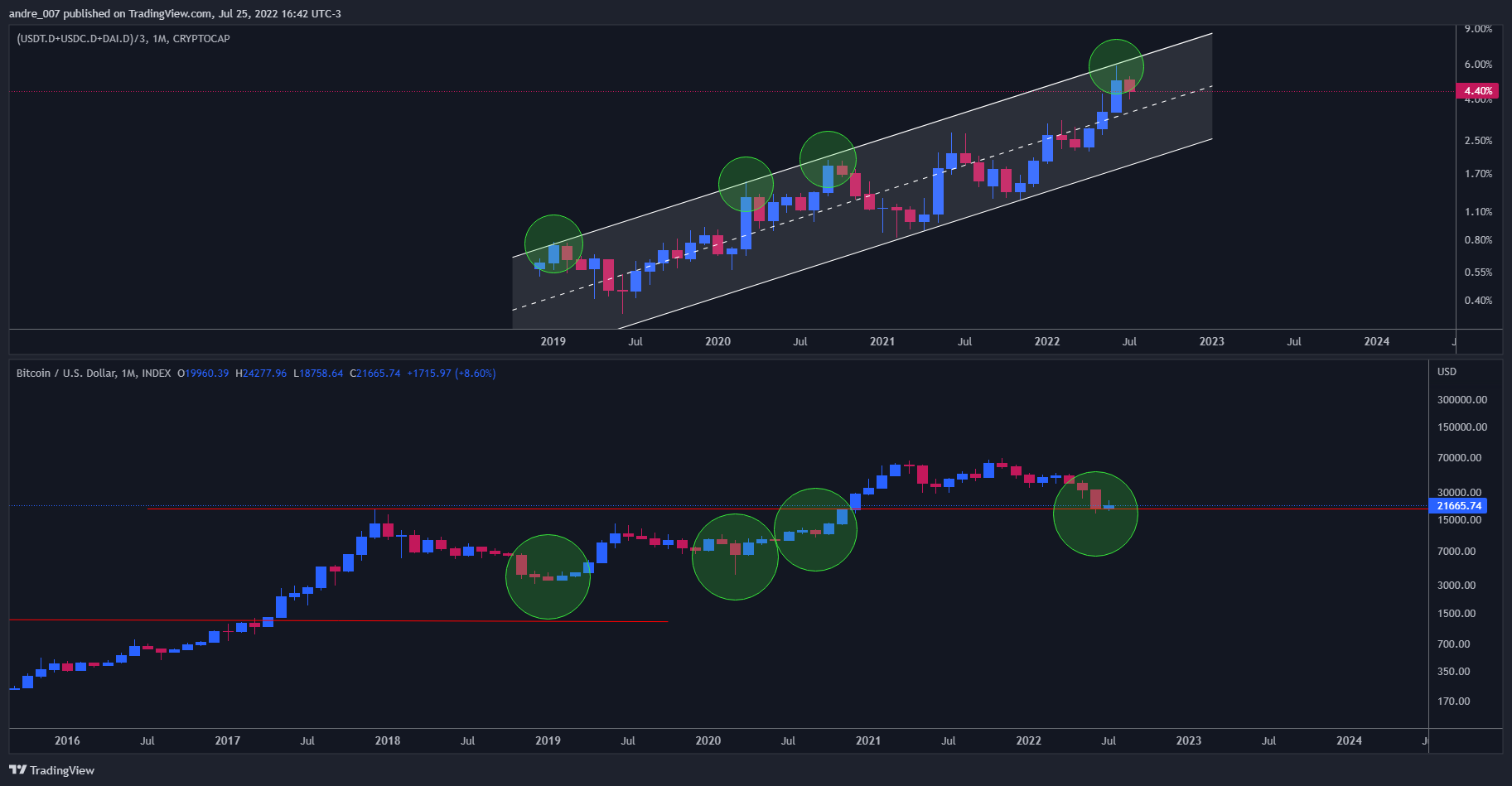Image resolution: width=1512 pixels, height=786 pixels.
Task: Click the publisher header text andre_007 published on TradingView.com
Action: click(x=109, y=13)
